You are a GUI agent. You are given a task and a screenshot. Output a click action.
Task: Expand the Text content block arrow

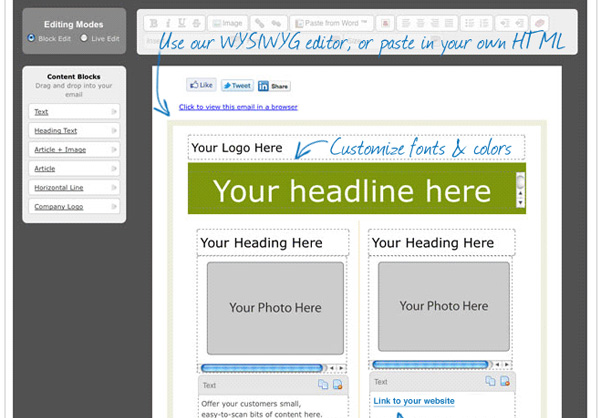tap(114, 112)
